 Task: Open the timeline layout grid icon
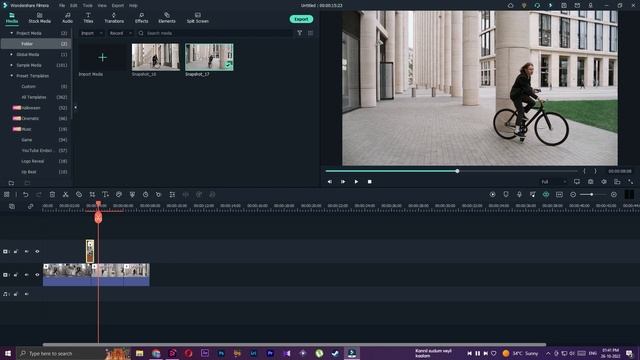[x=7, y=195]
